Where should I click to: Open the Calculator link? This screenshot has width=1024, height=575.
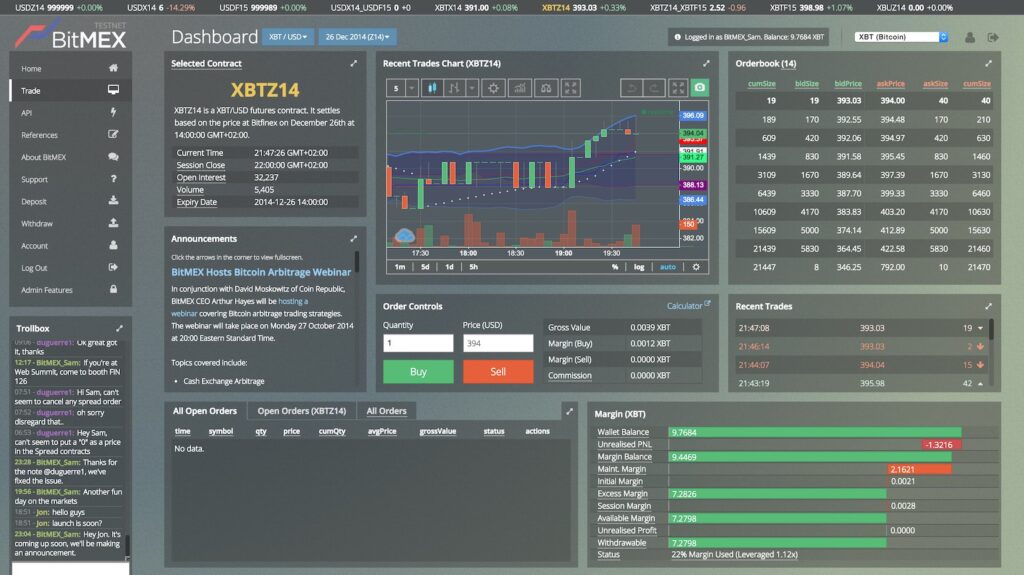(x=688, y=306)
